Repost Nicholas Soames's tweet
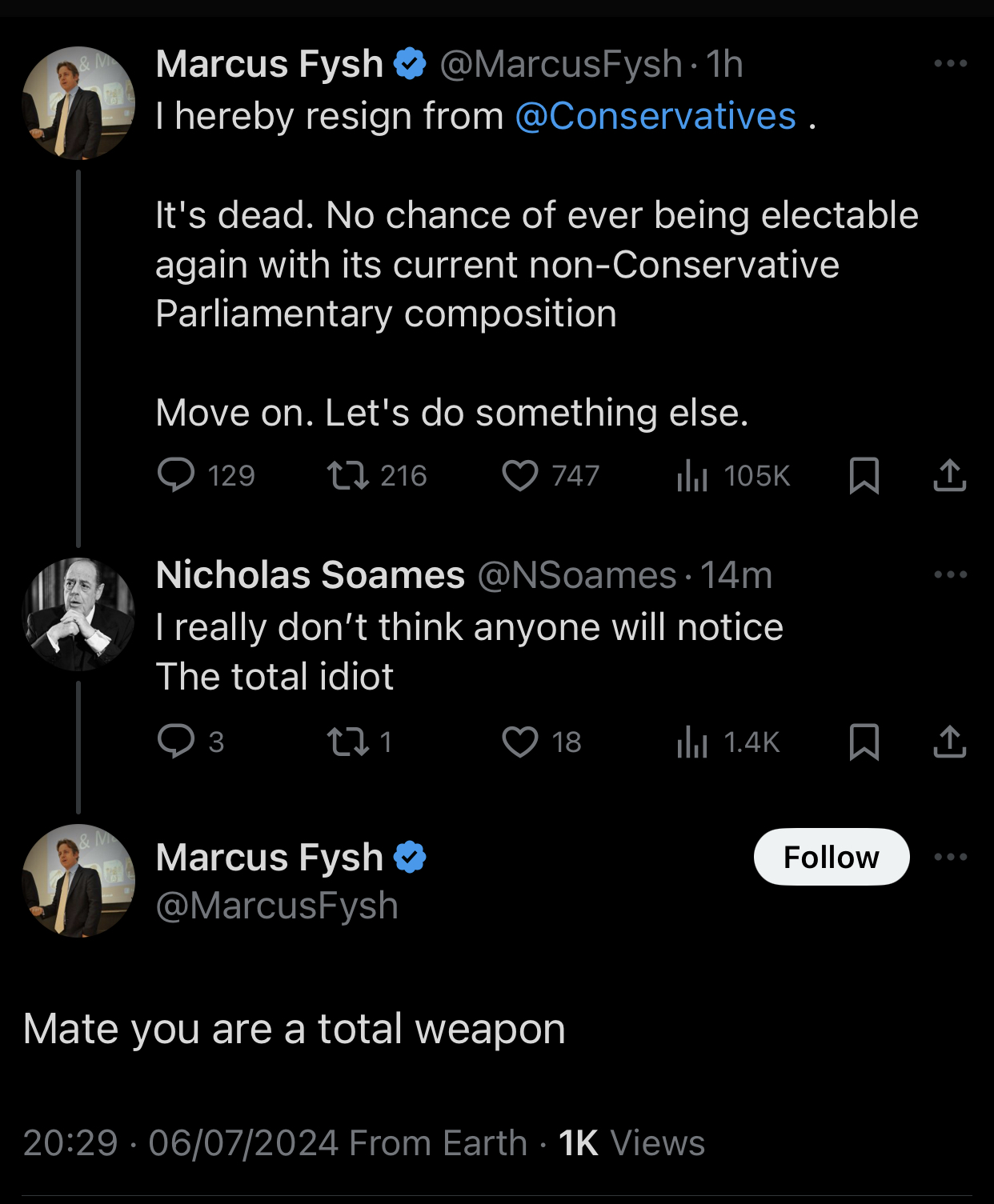The width and height of the screenshot is (994, 1204). pyautogui.click(x=348, y=742)
